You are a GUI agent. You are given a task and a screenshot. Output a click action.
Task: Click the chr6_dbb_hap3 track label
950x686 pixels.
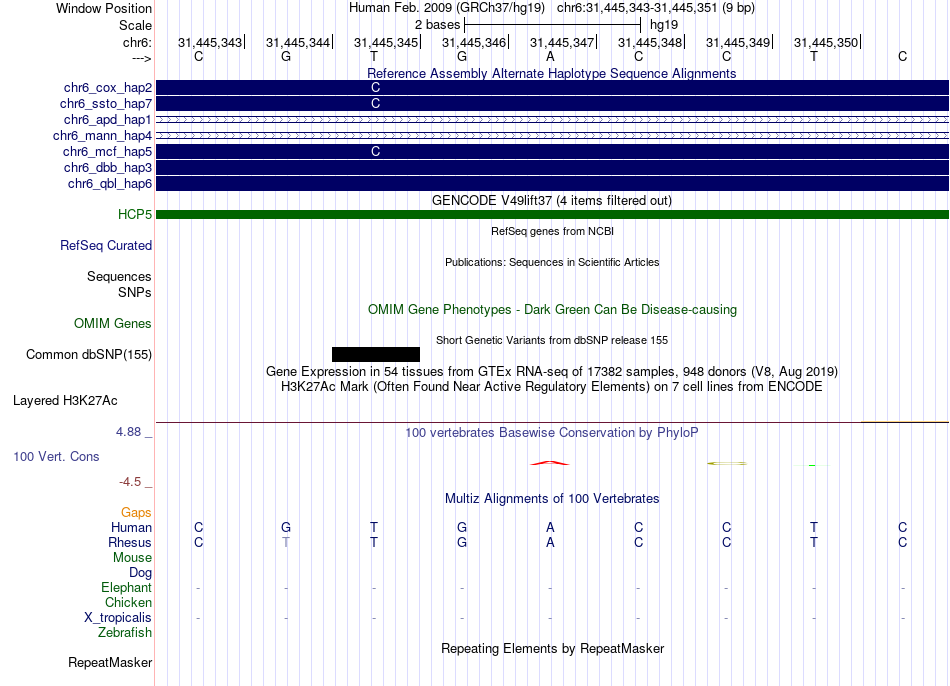[x=108, y=167]
